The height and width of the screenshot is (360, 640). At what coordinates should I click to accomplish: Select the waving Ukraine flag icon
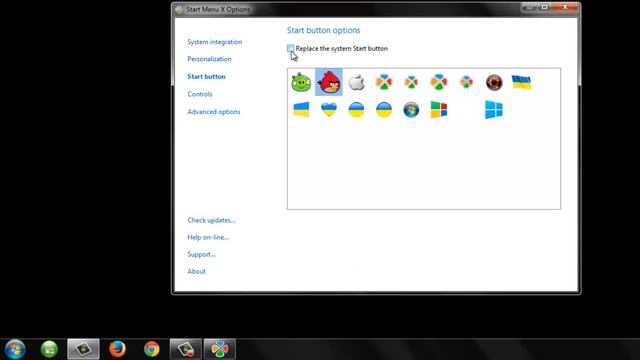coord(521,82)
